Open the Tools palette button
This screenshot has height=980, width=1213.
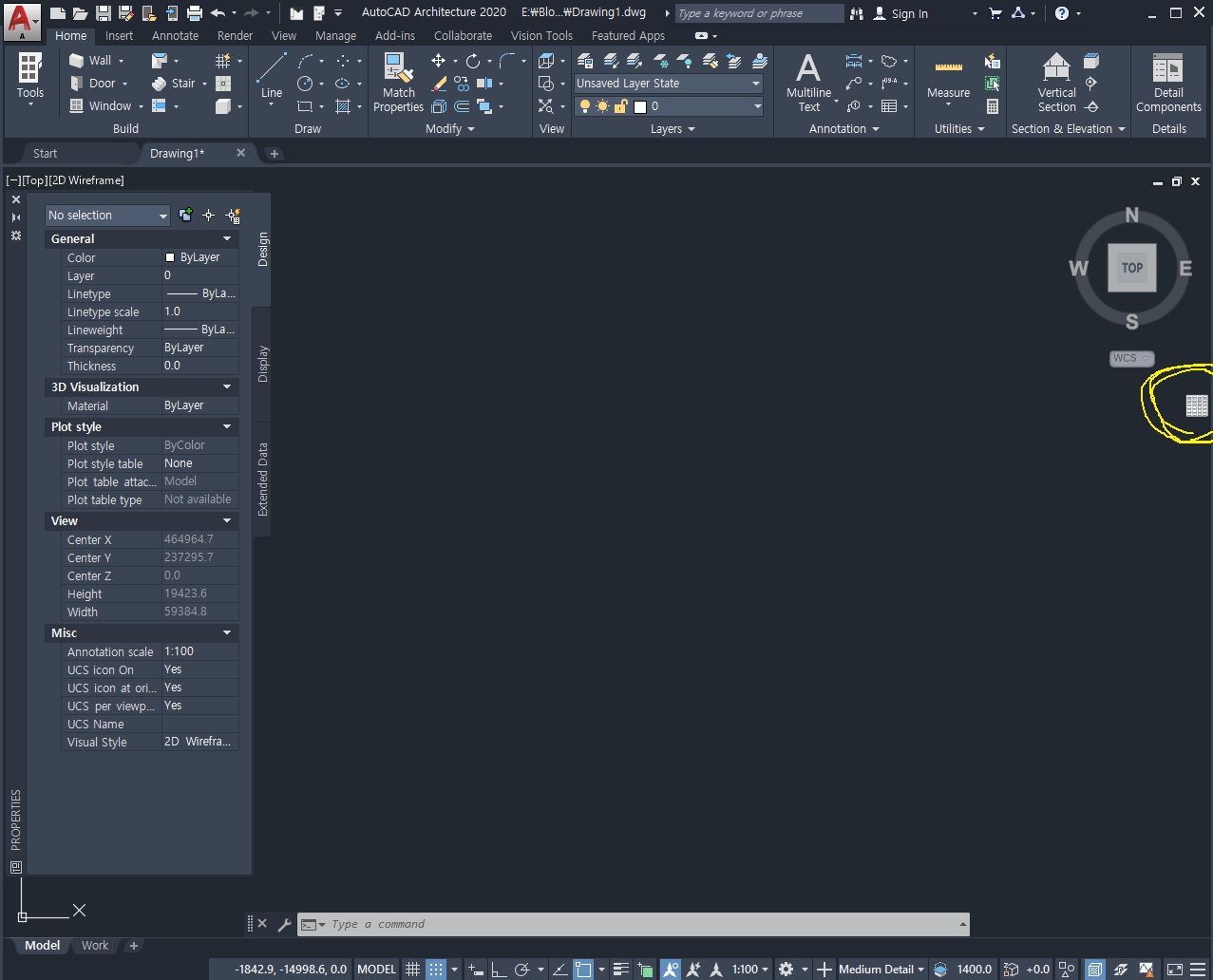[29, 78]
